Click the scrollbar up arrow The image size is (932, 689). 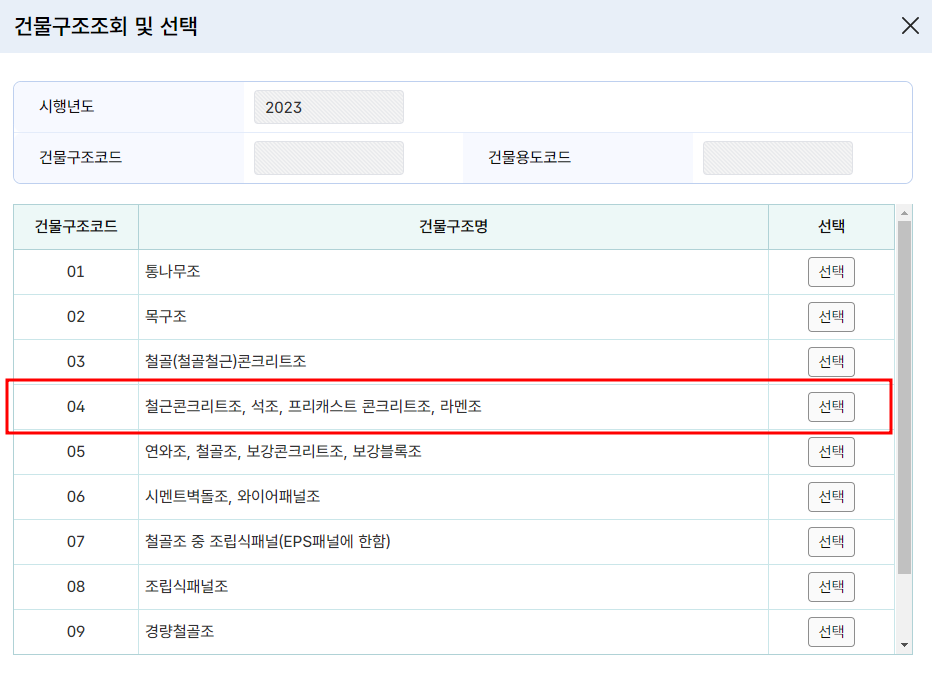click(904, 213)
